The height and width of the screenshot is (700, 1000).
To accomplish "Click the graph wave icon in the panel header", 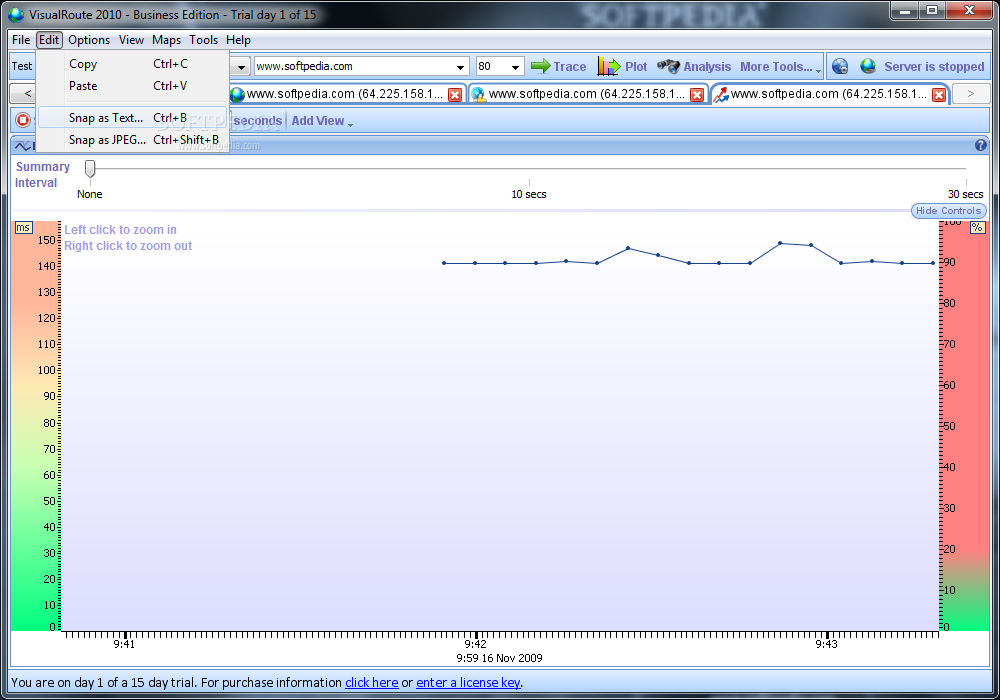I will coord(23,146).
